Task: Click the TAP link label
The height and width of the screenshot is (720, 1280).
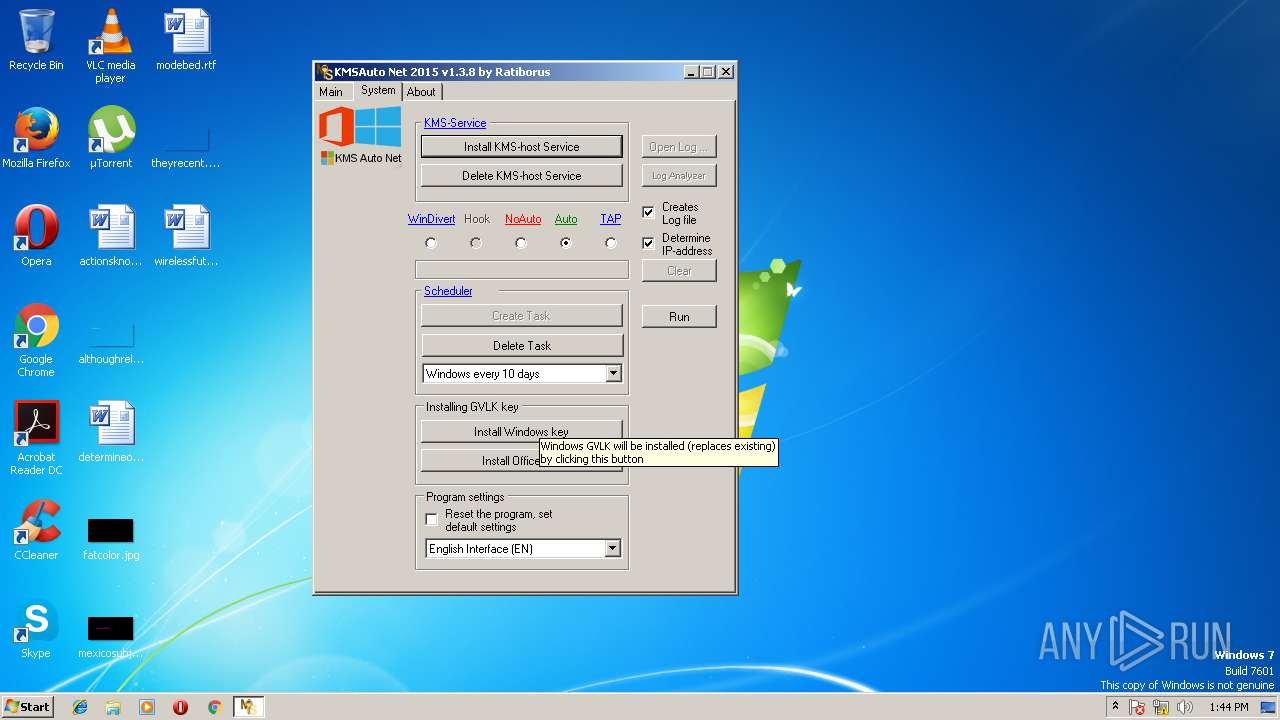Action: click(x=610, y=219)
